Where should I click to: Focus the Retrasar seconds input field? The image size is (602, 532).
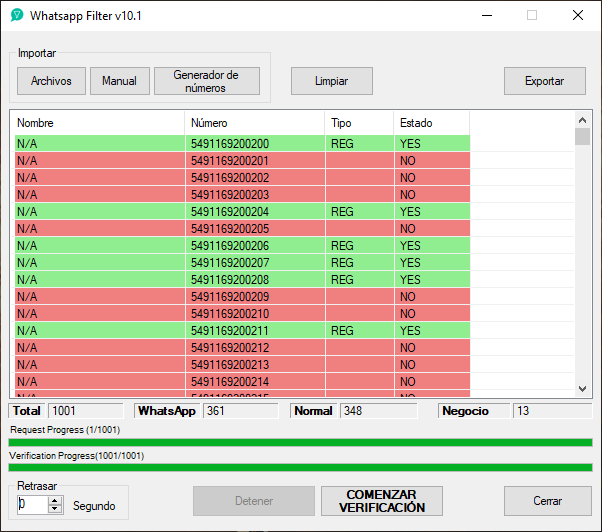pos(33,504)
